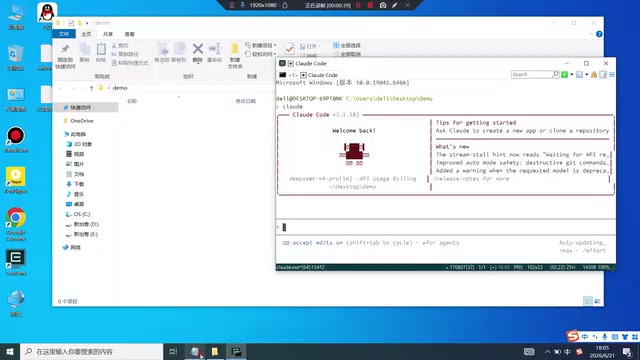Click Select none in Explorer ribbon
The image size is (640, 360).
tap(347, 54)
